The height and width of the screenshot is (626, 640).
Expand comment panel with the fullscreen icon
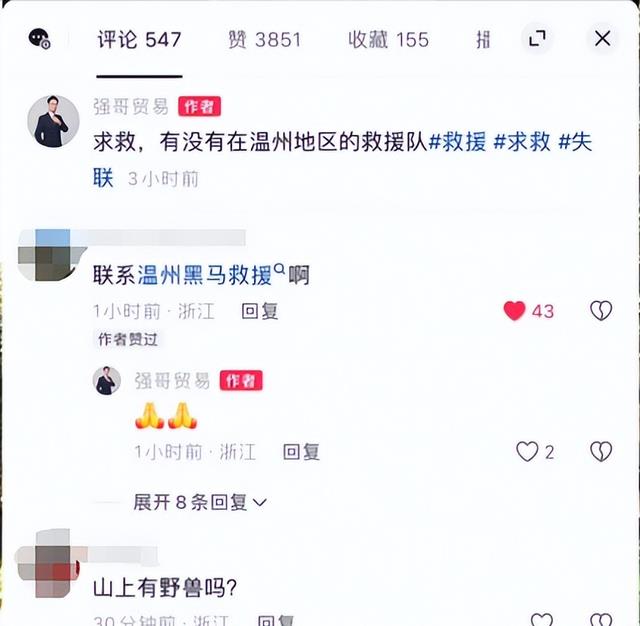(x=537, y=39)
